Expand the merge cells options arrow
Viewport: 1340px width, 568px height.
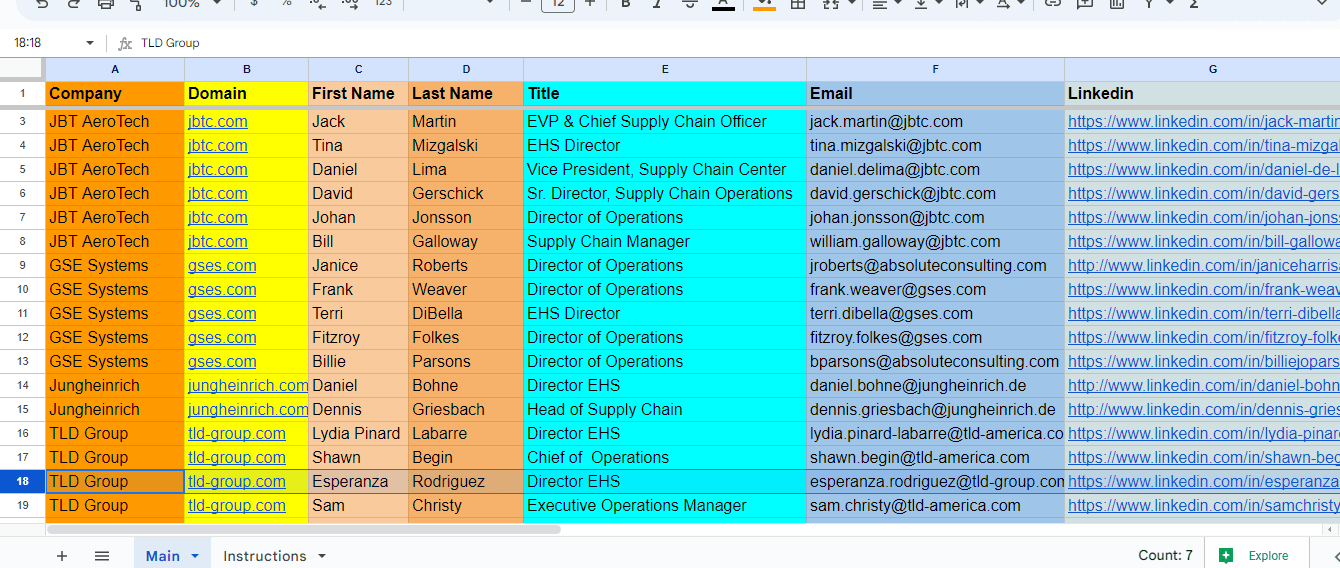coord(850,4)
